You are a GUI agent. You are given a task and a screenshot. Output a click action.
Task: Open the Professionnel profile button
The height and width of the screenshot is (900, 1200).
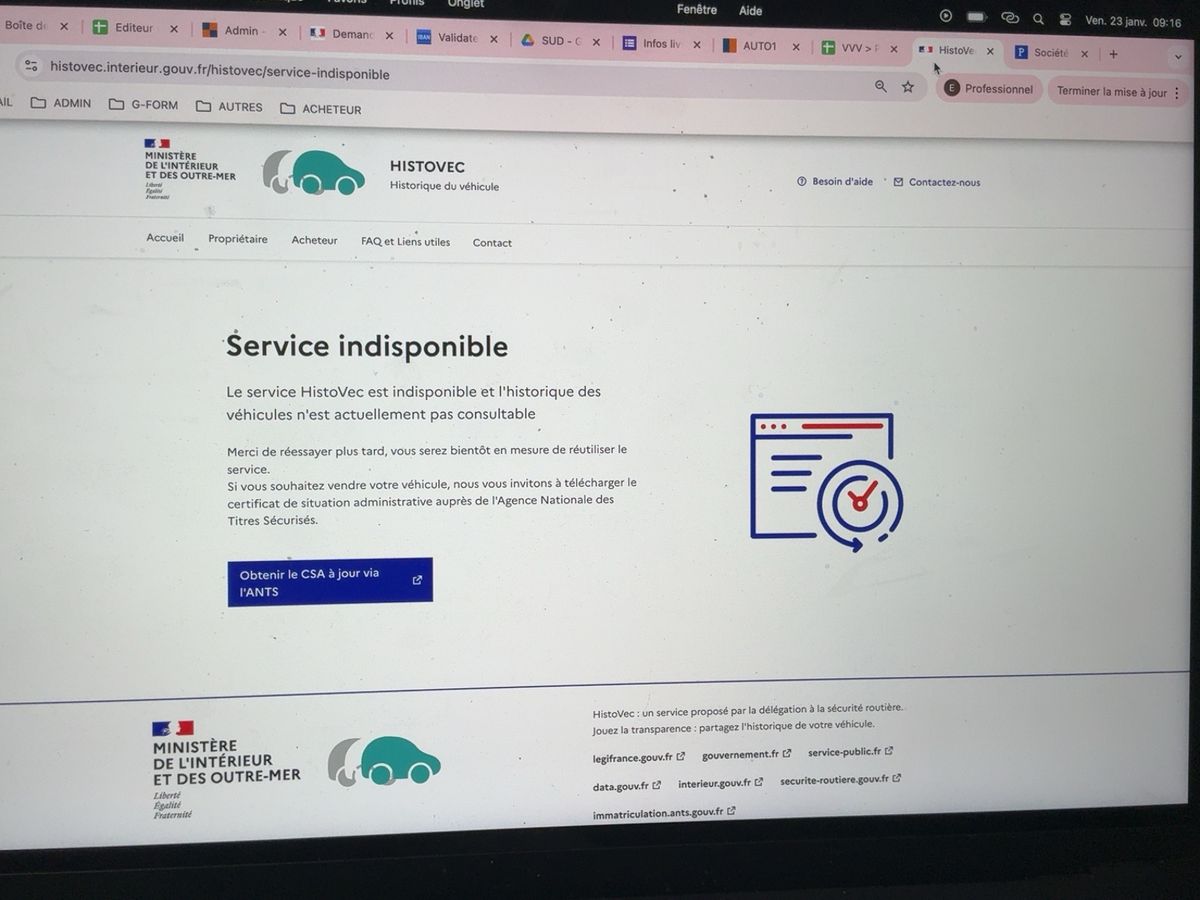click(x=989, y=89)
